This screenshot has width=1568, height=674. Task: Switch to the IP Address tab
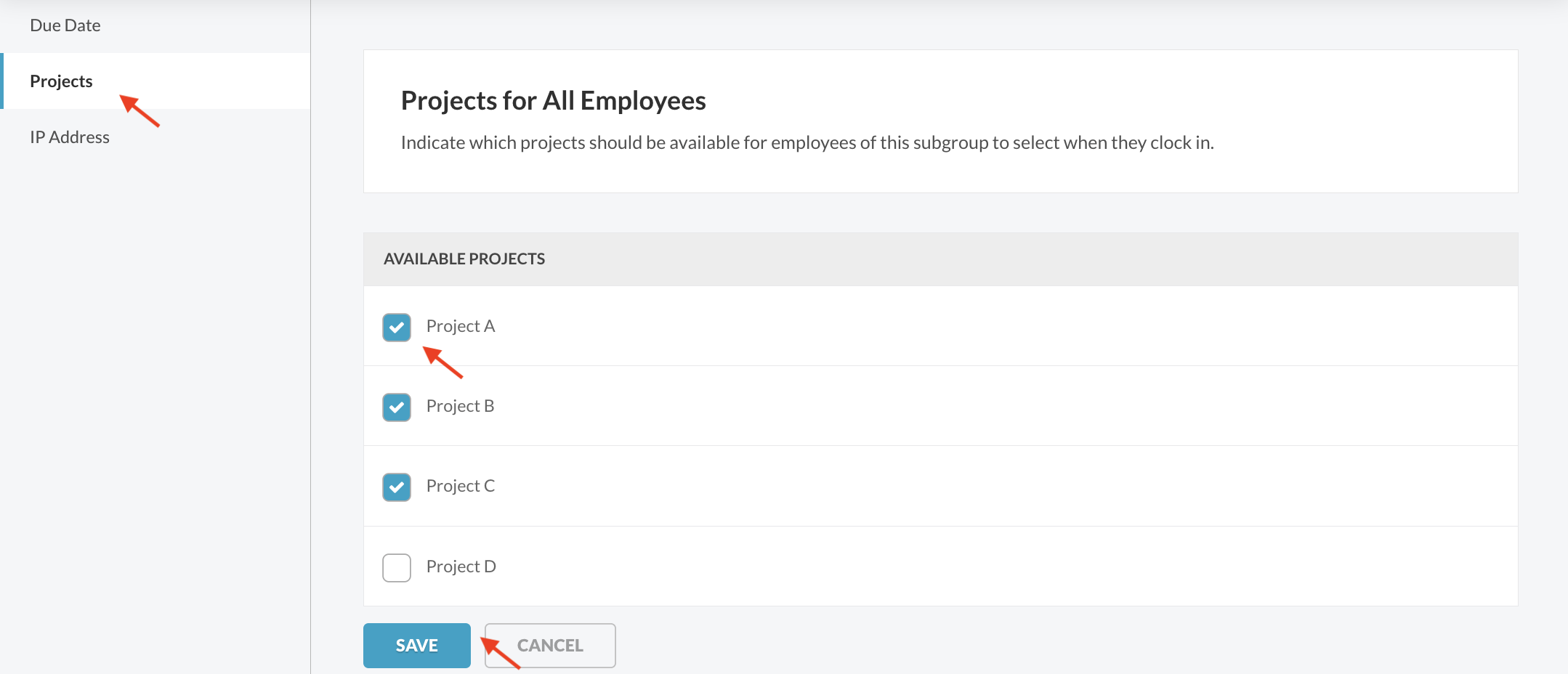click(x=70, y=137)
